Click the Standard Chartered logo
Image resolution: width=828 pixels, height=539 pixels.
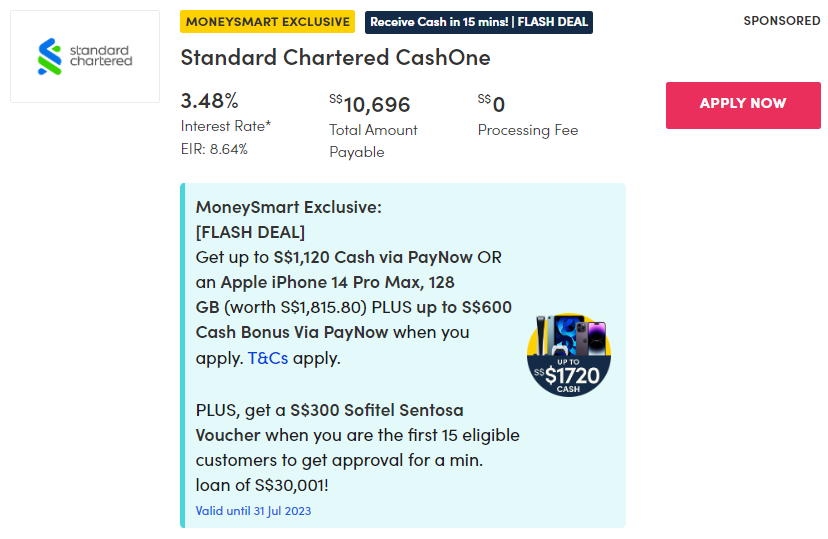click(x=85, y=56)
